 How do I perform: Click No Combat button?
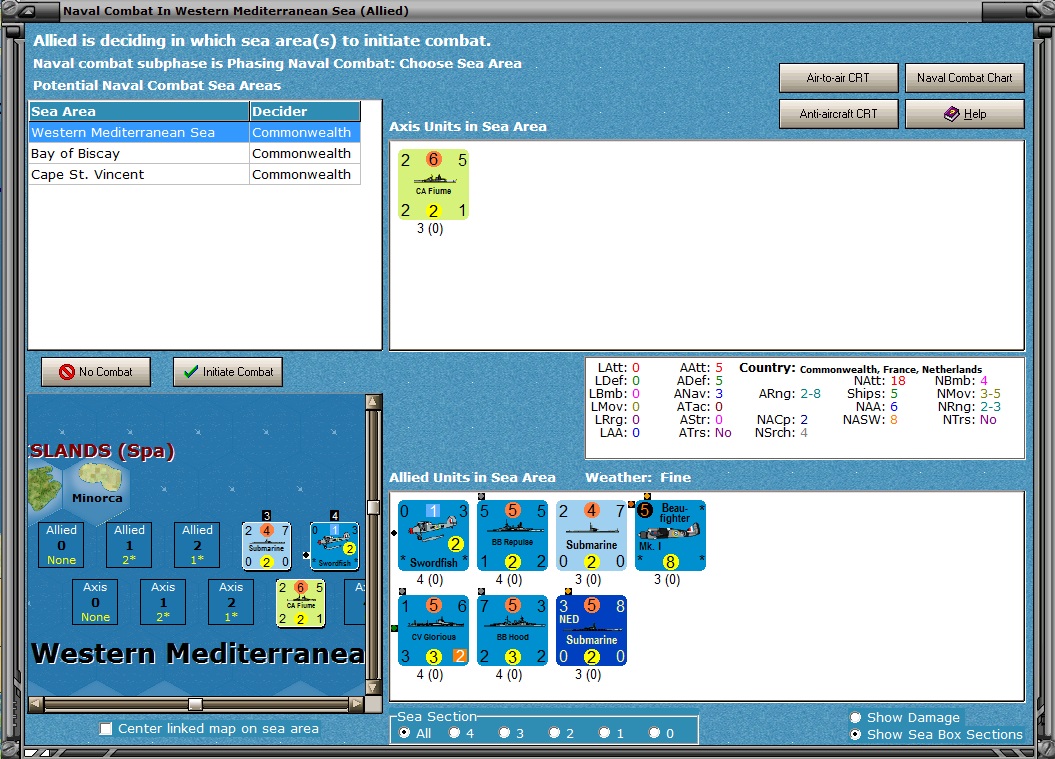point(96,371)
